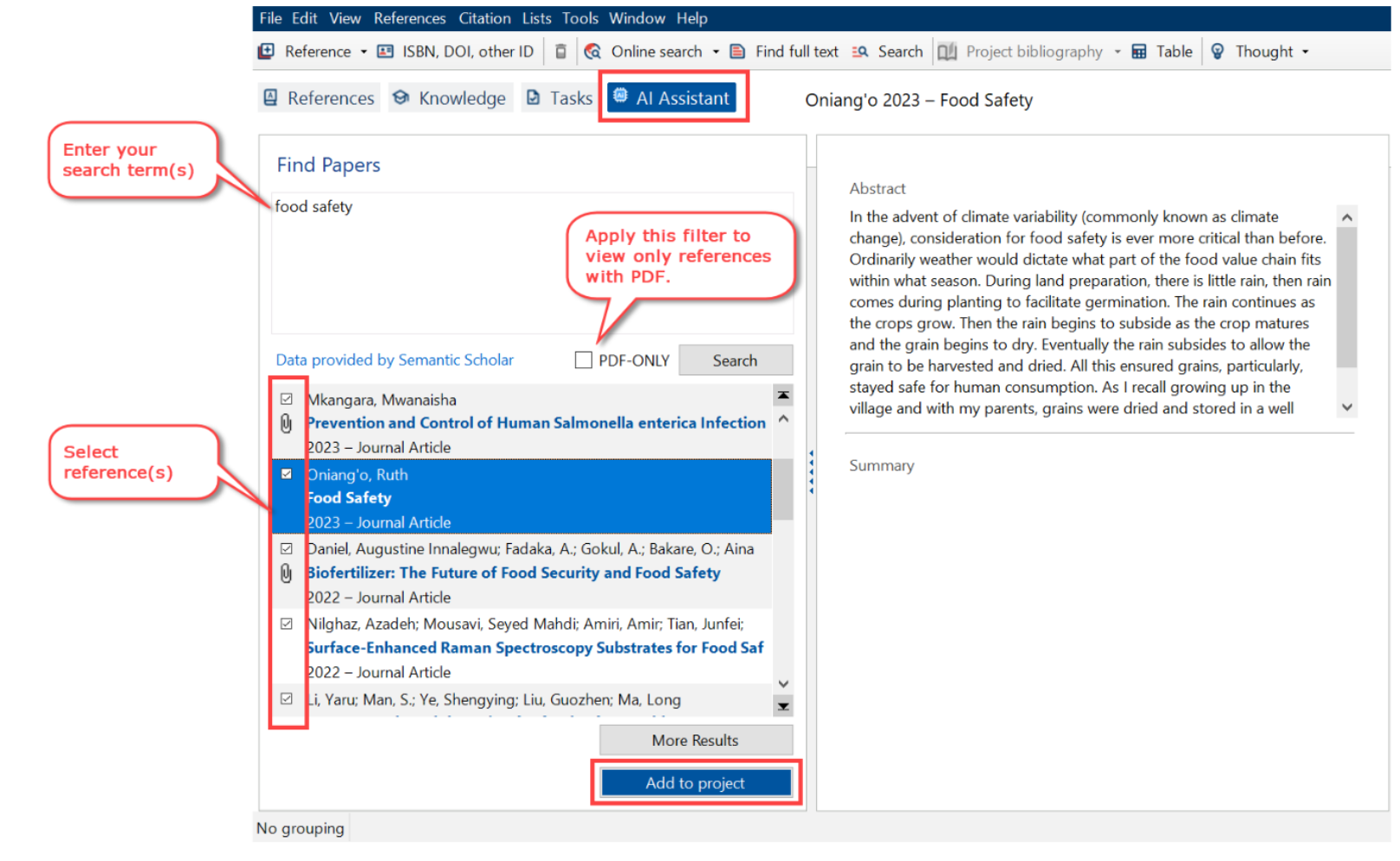The width and height of the screenshot is (1400, 861).
Task: Click the Abstract scrollbar thumb
Action: click(1346, 298)
